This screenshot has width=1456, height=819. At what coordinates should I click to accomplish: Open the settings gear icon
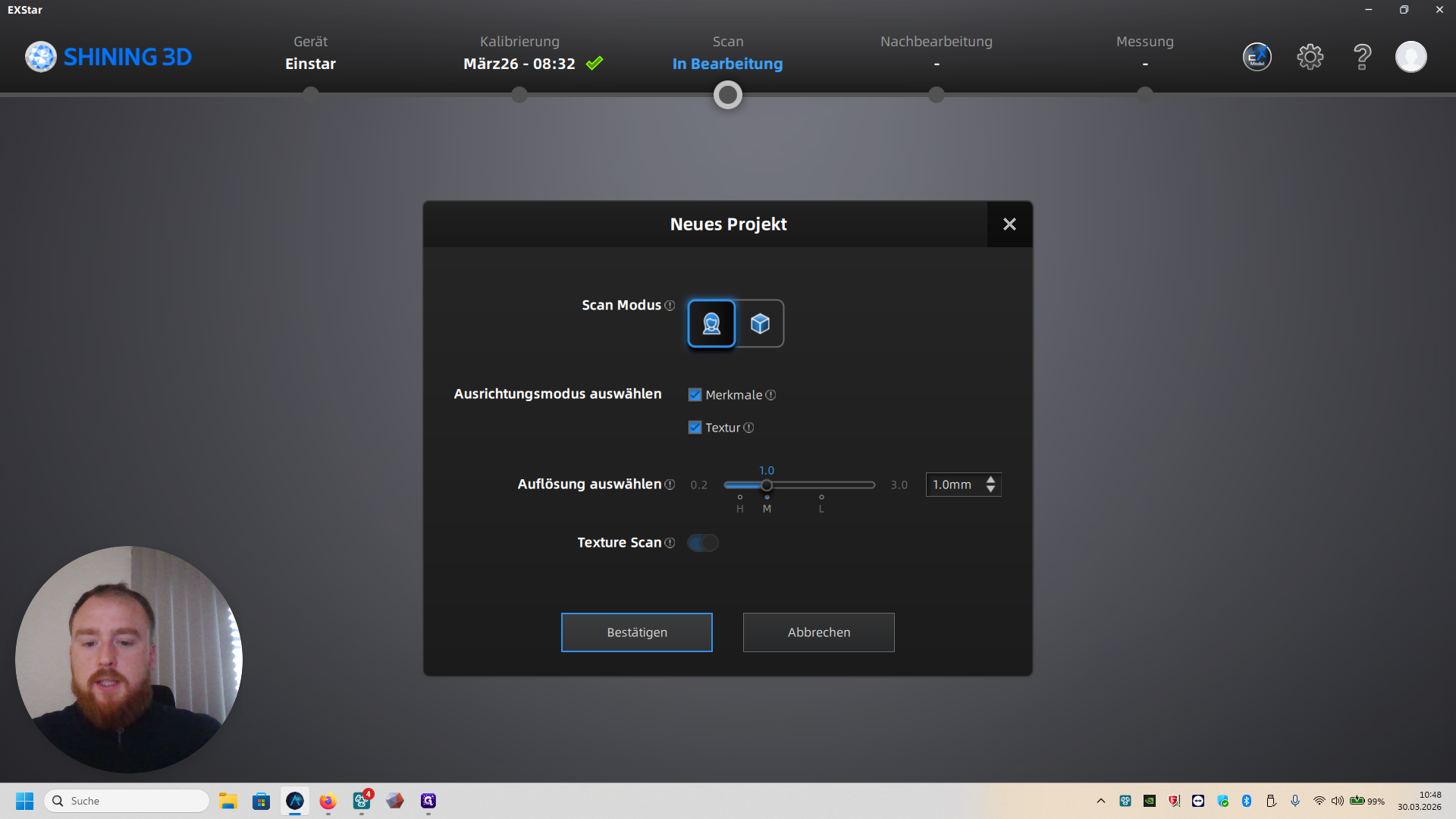(1310, 57)
